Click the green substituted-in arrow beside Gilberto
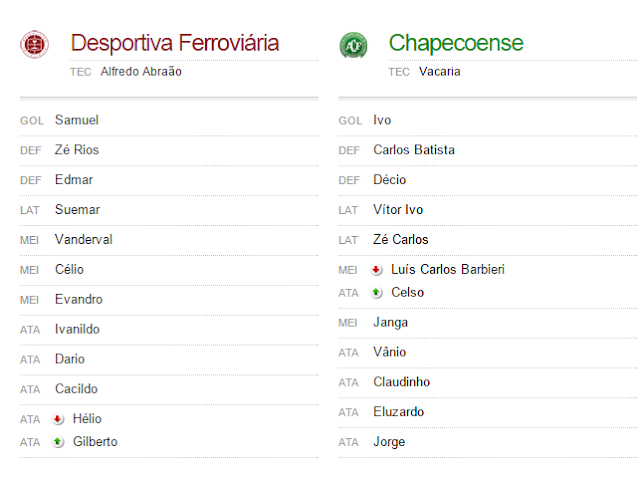The width and height of the screenshot is (640, 481). [58, 442]
